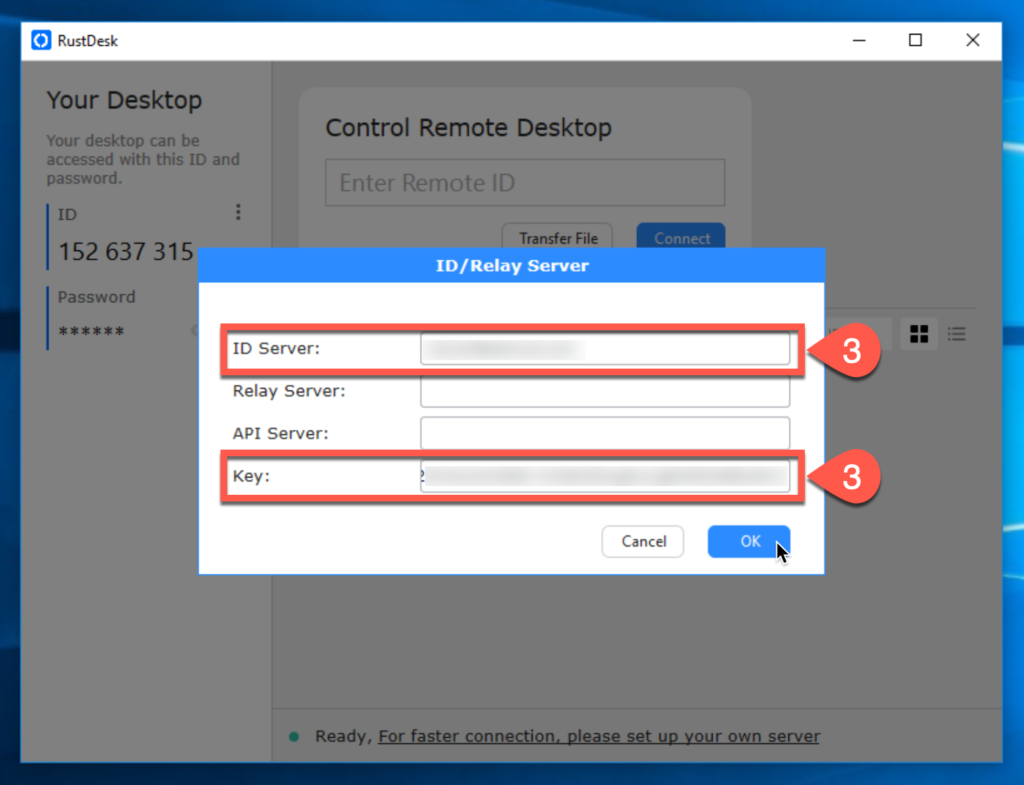The height and width of the screenshot is (785, 1024).
Task: Click the desktop ID number 152 637 315
Action: [126, 251]
